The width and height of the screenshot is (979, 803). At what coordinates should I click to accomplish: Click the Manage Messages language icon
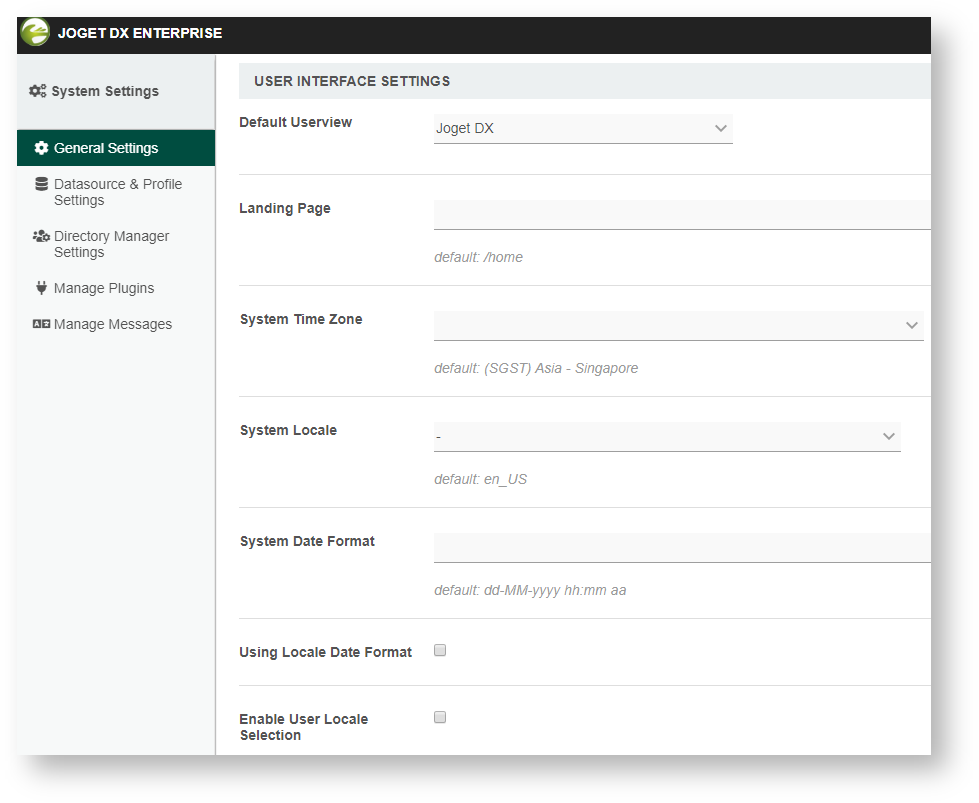click(41, 324)
